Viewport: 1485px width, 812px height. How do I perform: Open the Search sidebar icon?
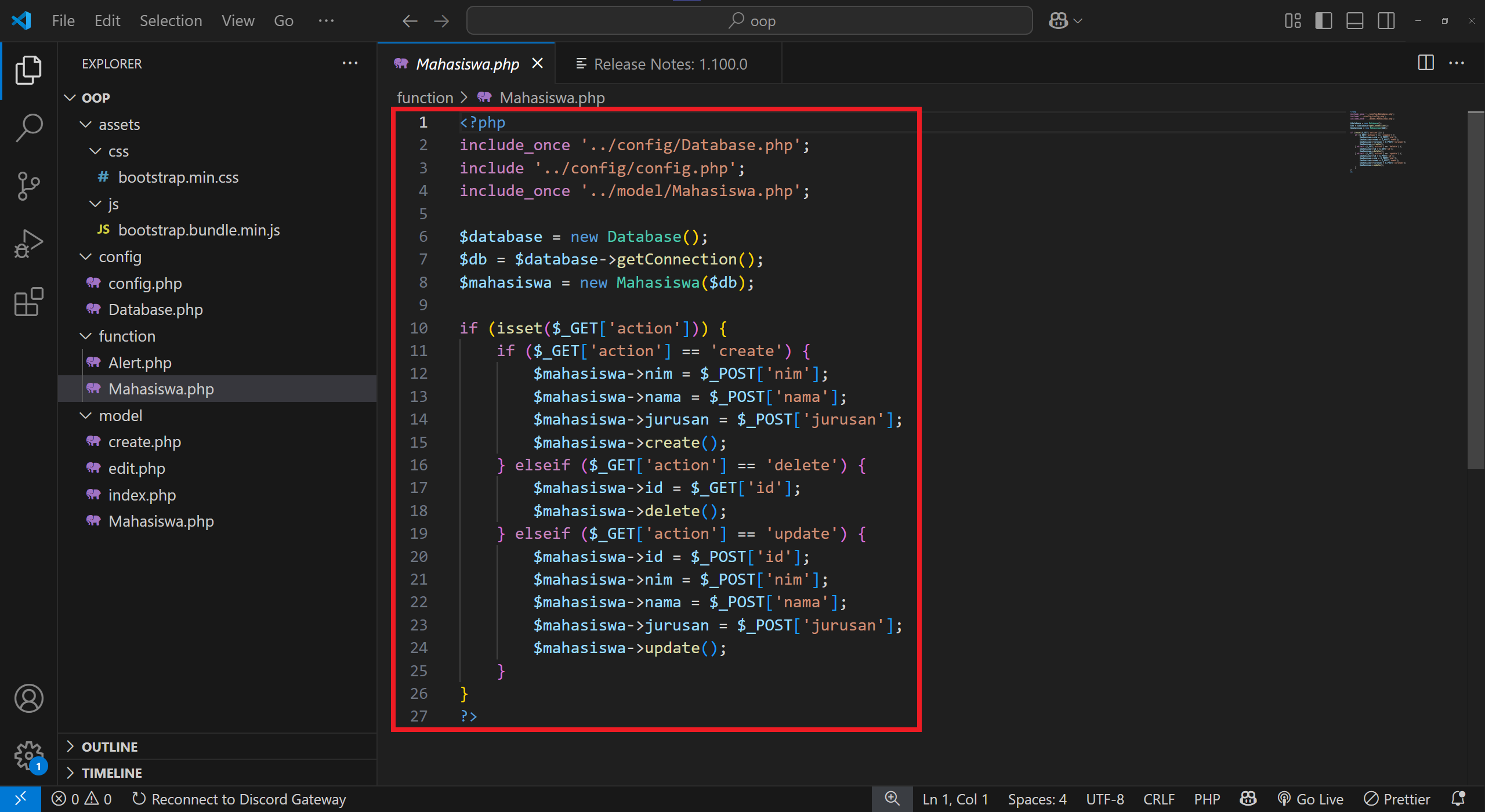tap(27, 128)
